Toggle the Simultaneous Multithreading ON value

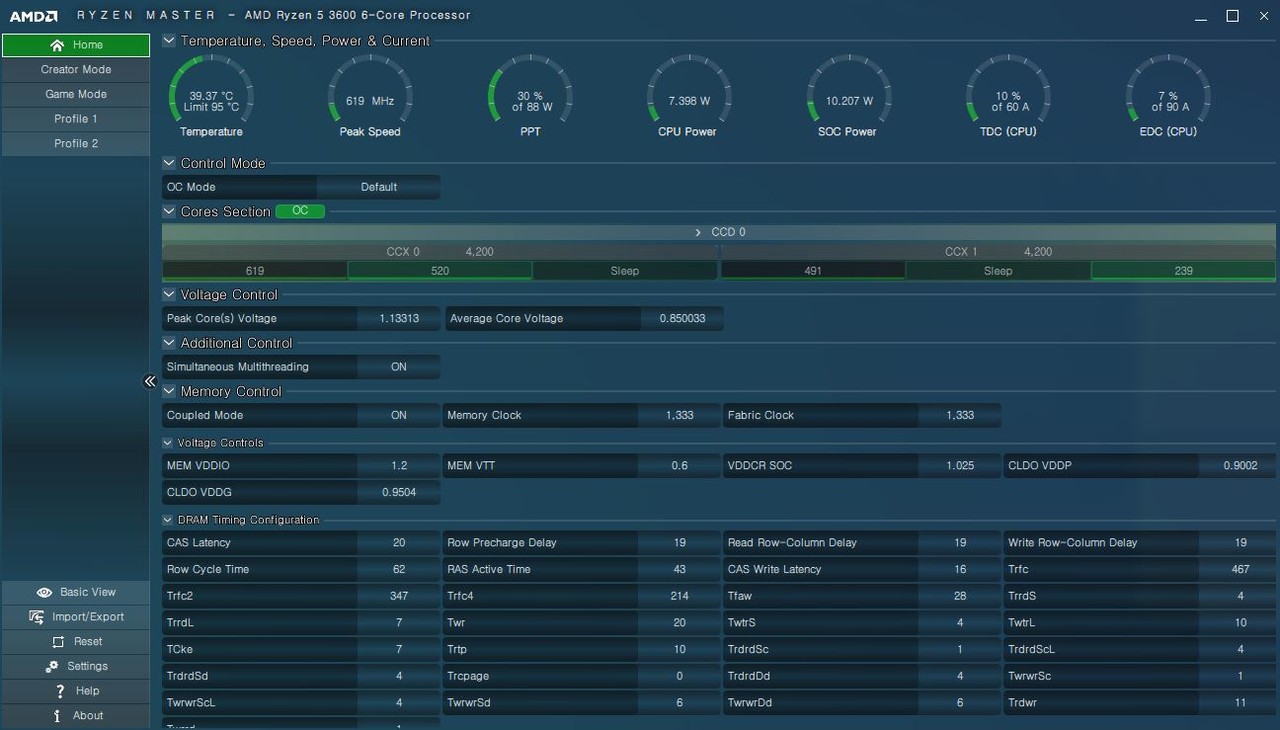(x=398, y=367)
